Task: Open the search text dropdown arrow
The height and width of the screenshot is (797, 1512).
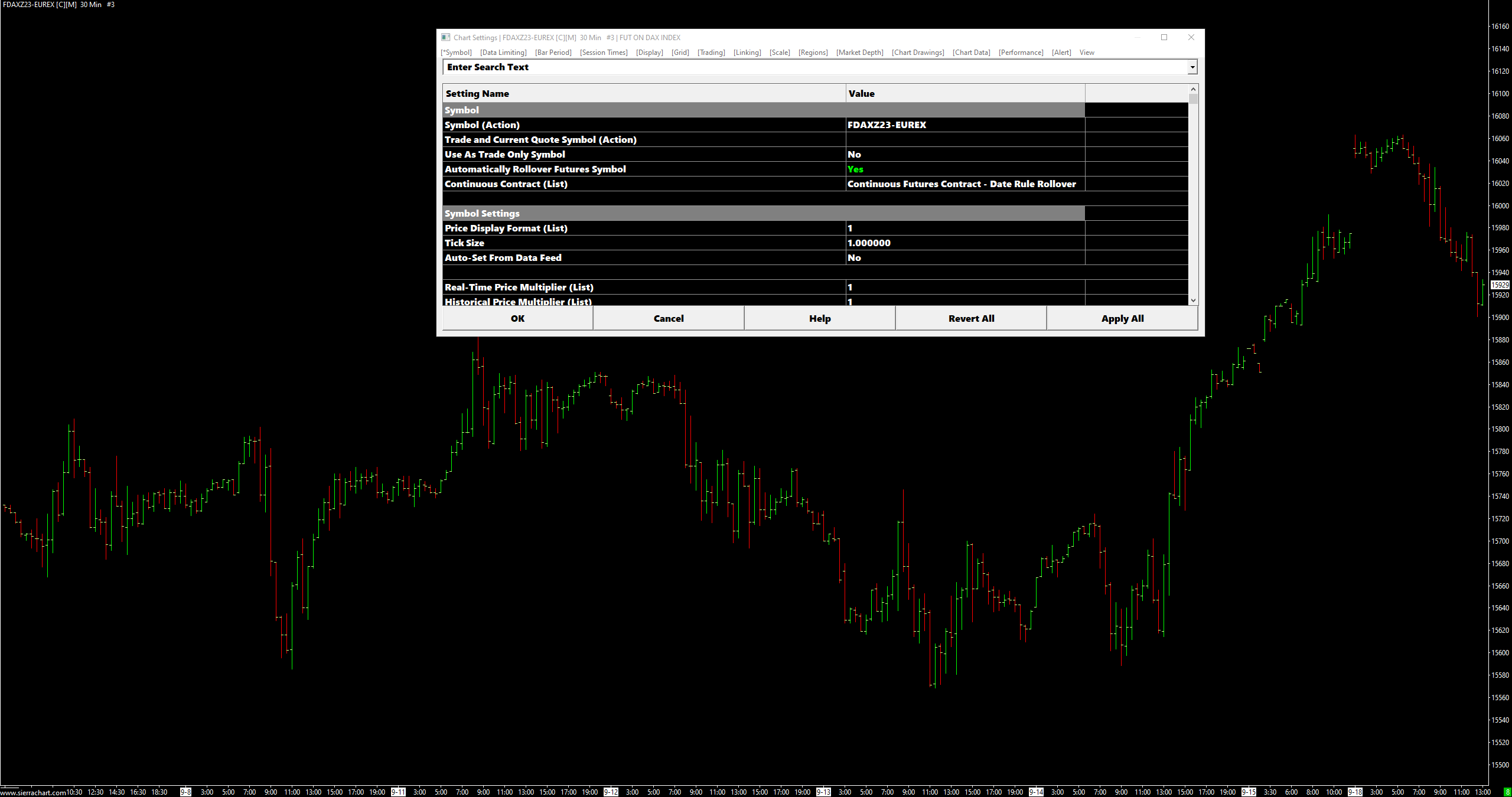Action: 1192,67
